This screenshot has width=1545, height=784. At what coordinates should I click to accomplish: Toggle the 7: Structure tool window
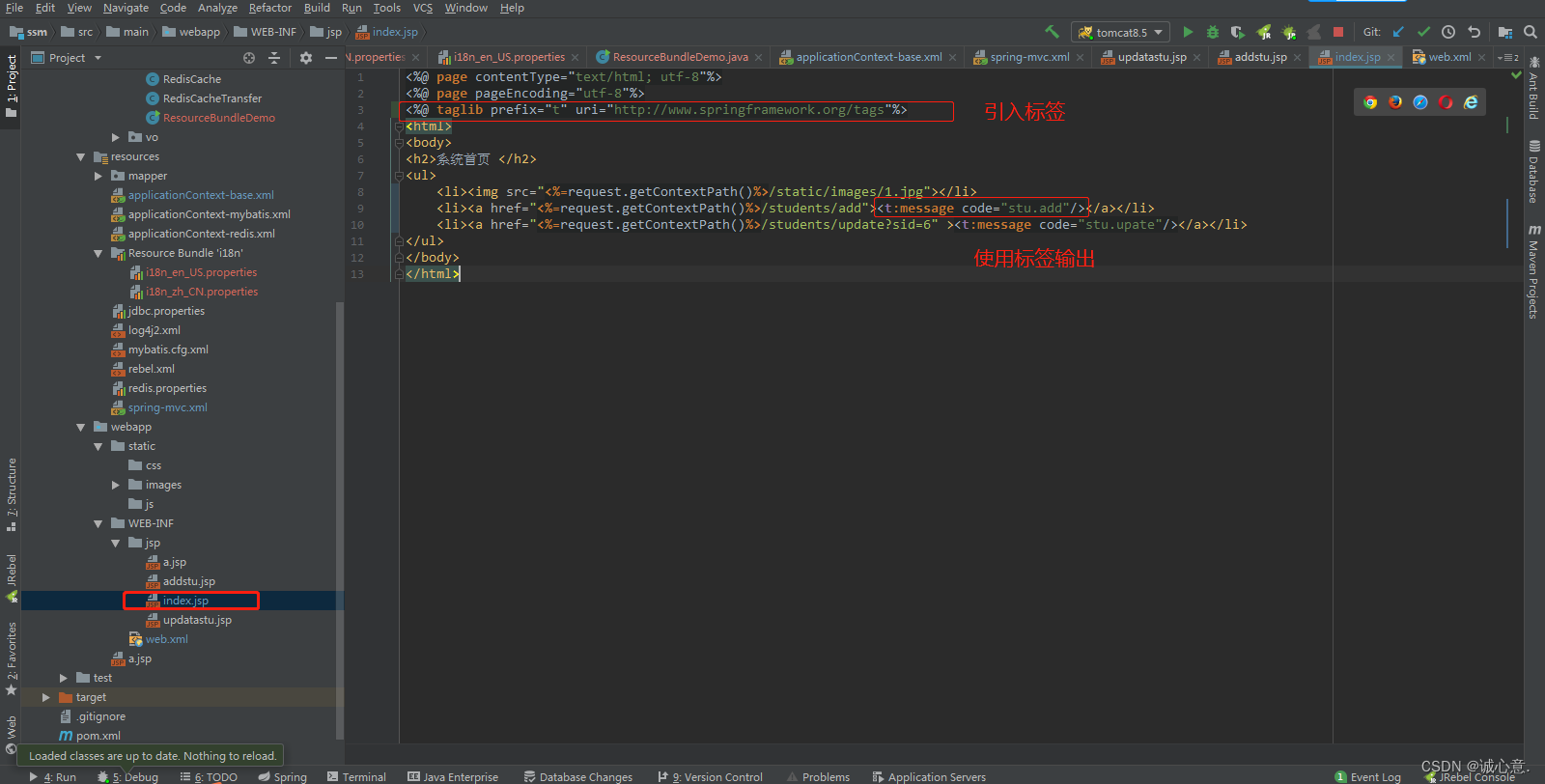pos(11,493)
